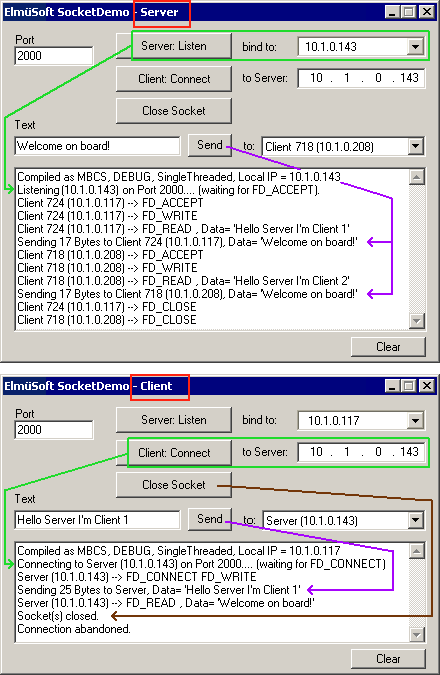Click Client: Connect in the Client window

[x=174, y=453]
